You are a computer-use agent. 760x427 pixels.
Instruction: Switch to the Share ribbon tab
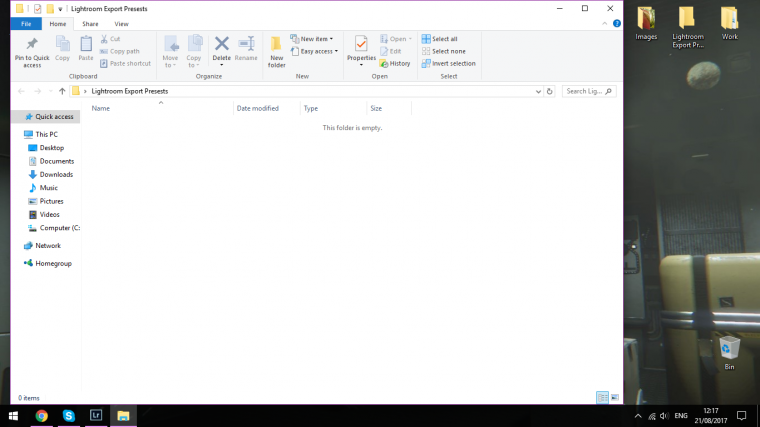[x=90, y=24]
